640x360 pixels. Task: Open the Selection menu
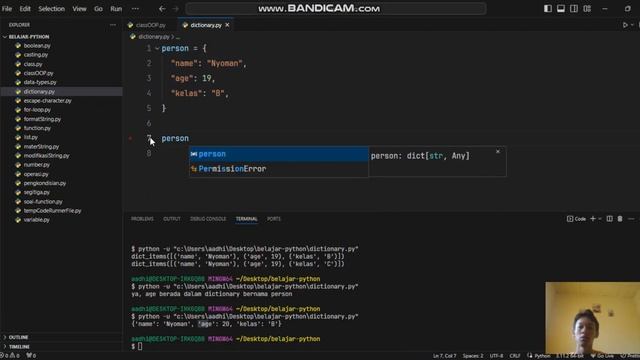coord(51,9)
